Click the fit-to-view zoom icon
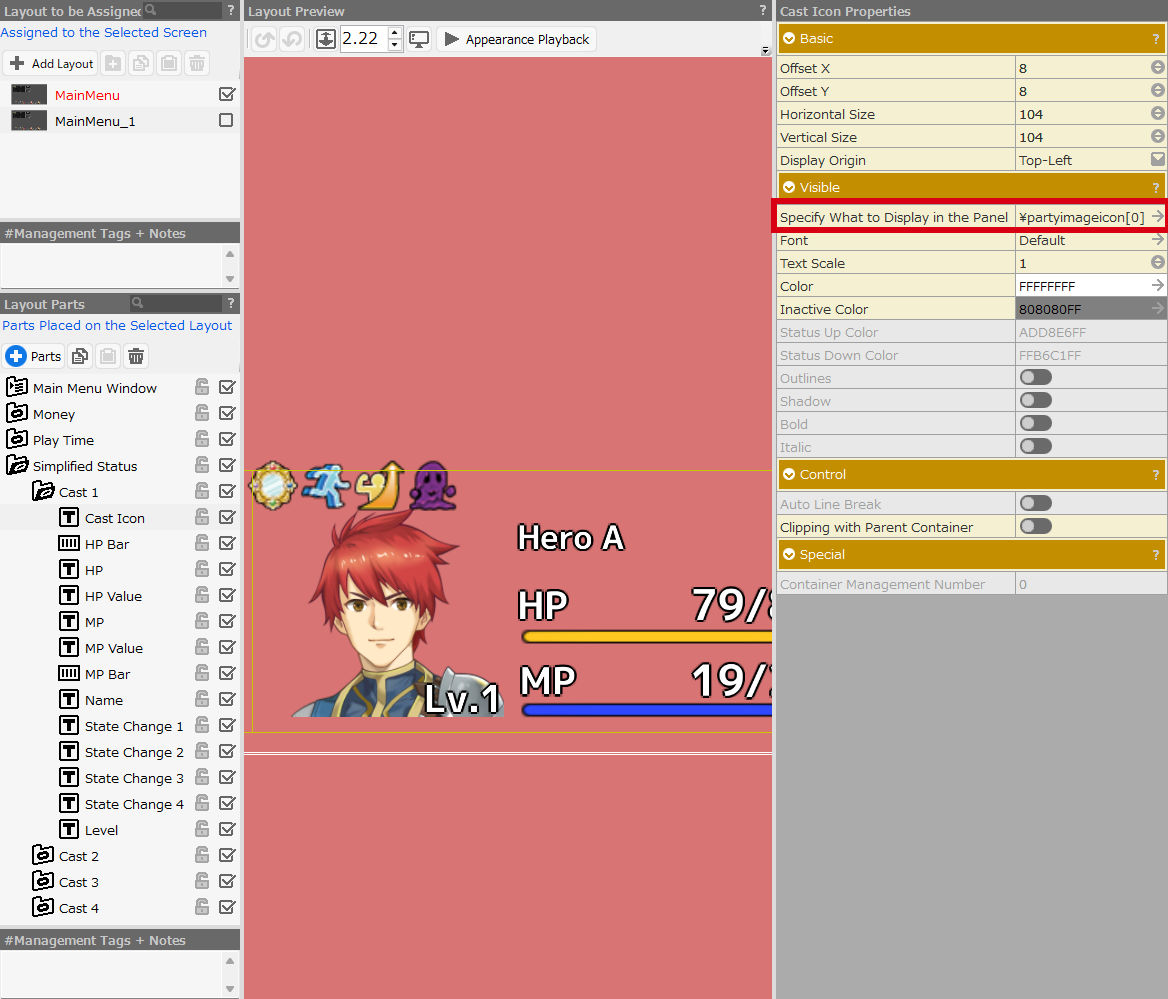The width and height of the screenshot is (1168, 999). [x=326, y=39]
